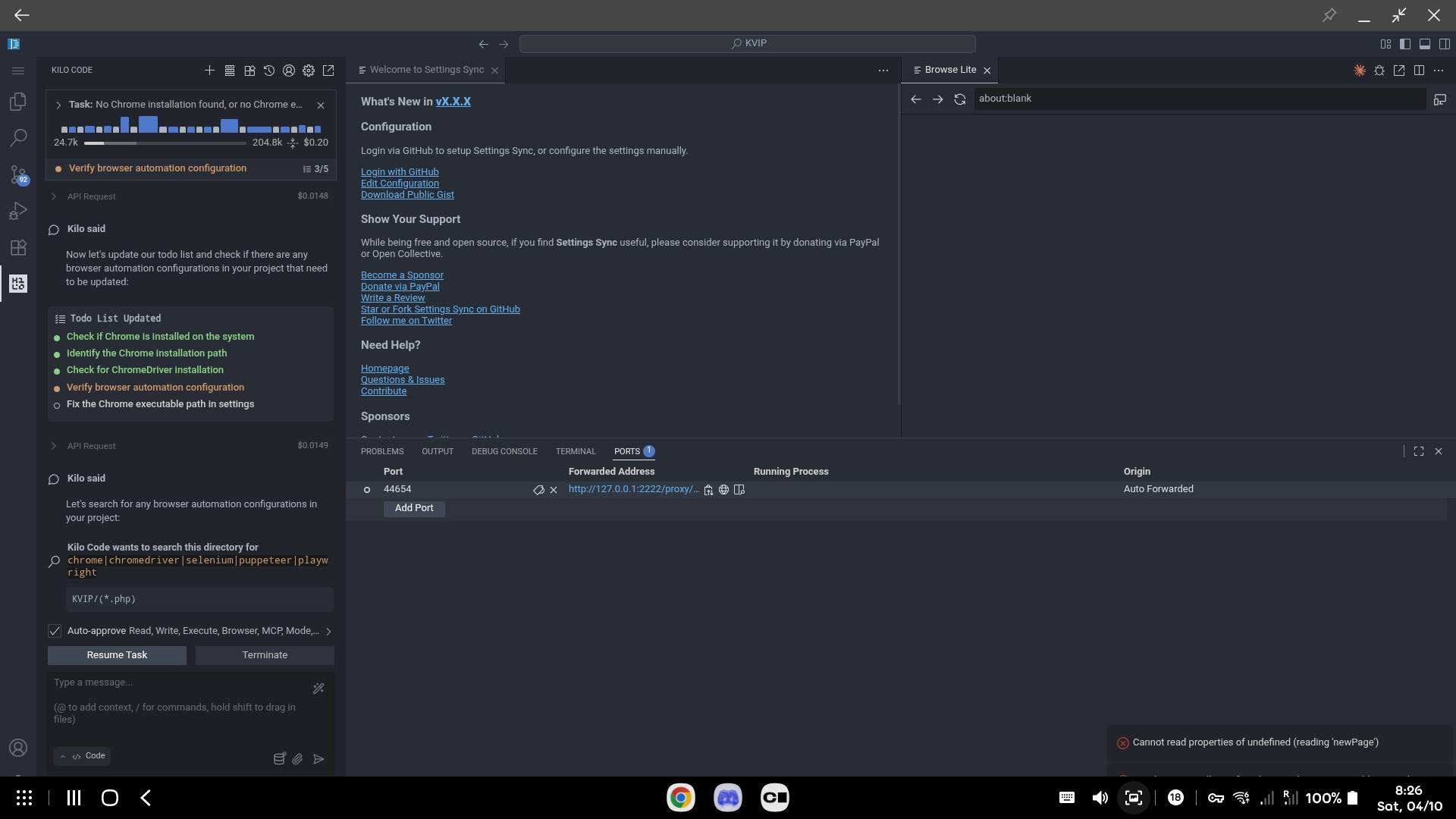
Task: Open the Code mode selector dropdown
Action: click(83, 756)
